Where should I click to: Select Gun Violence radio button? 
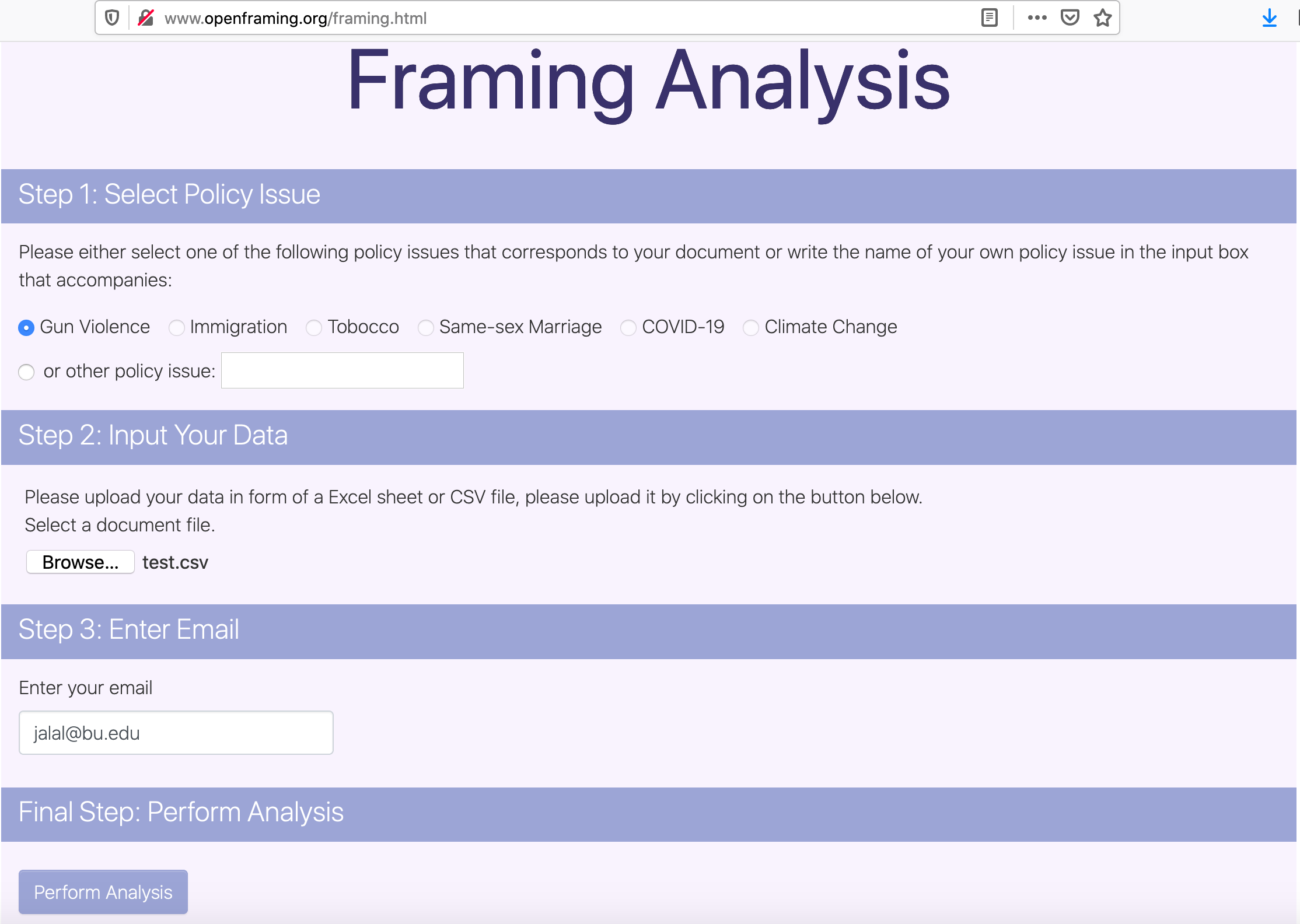(x=26, y=328)
